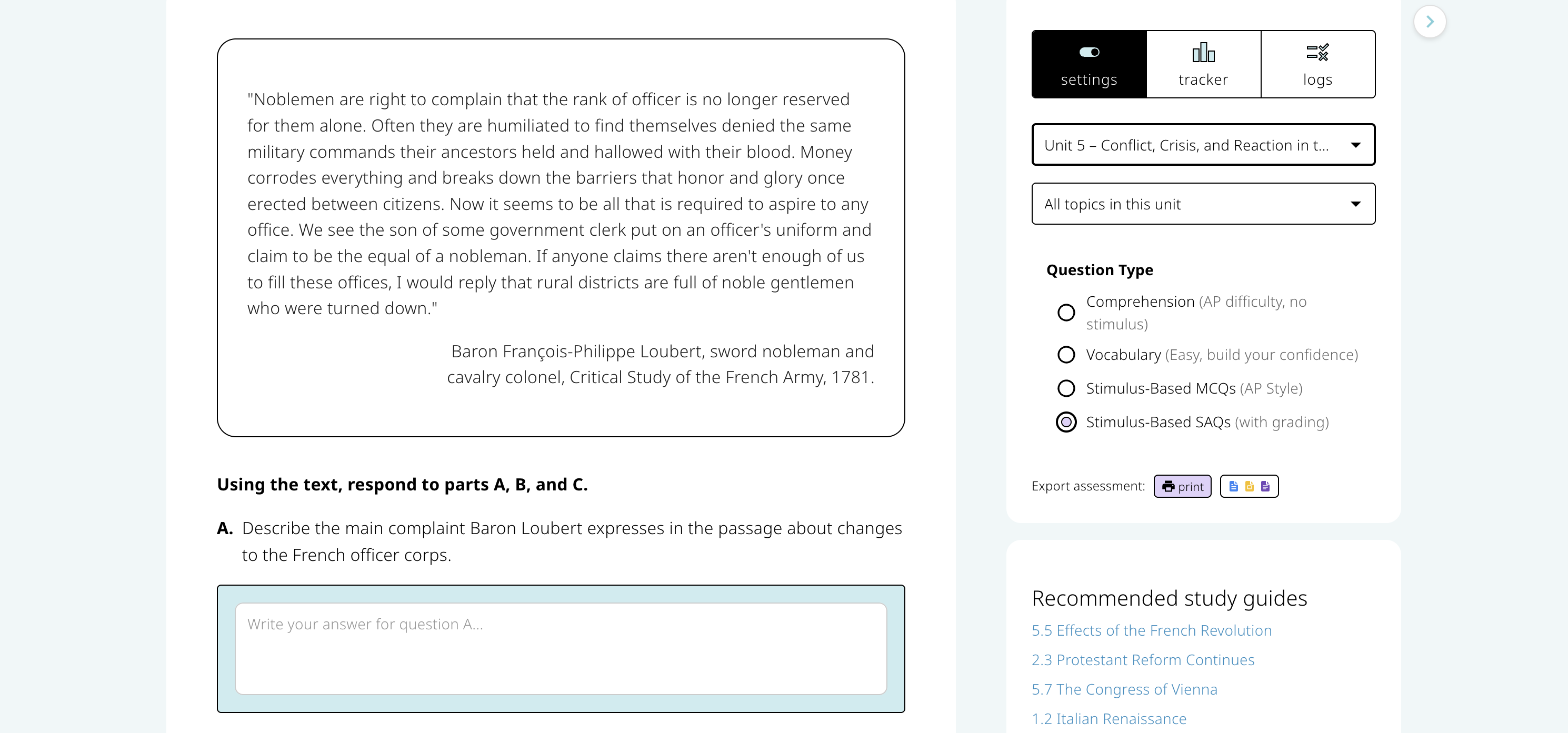Export to Google Docs using blue icon

coord(1233,486)
